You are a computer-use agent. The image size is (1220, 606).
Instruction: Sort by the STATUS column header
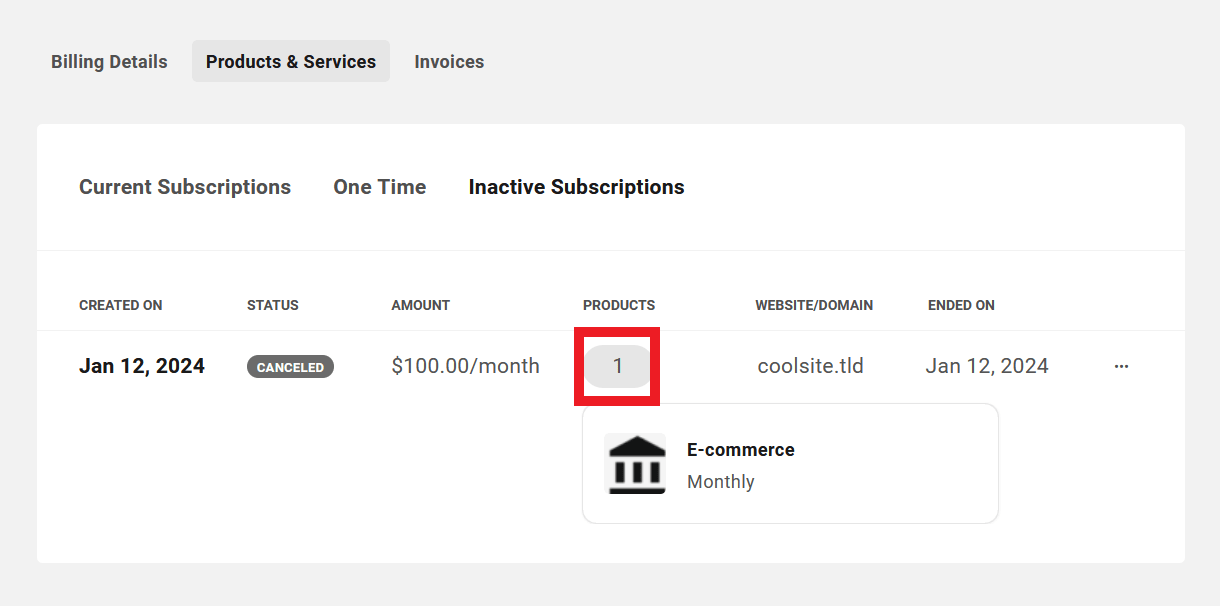[x=272, y=305]
